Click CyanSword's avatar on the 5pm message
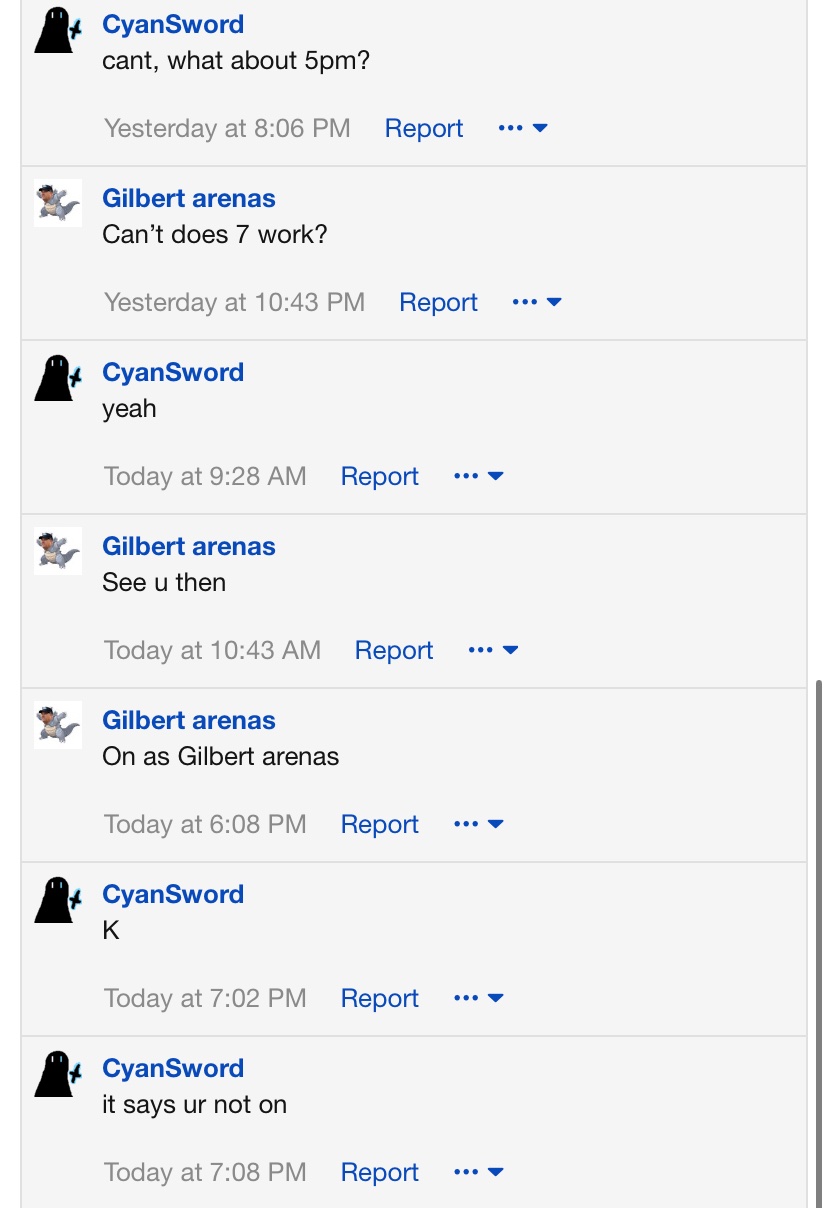 (58, 31)
